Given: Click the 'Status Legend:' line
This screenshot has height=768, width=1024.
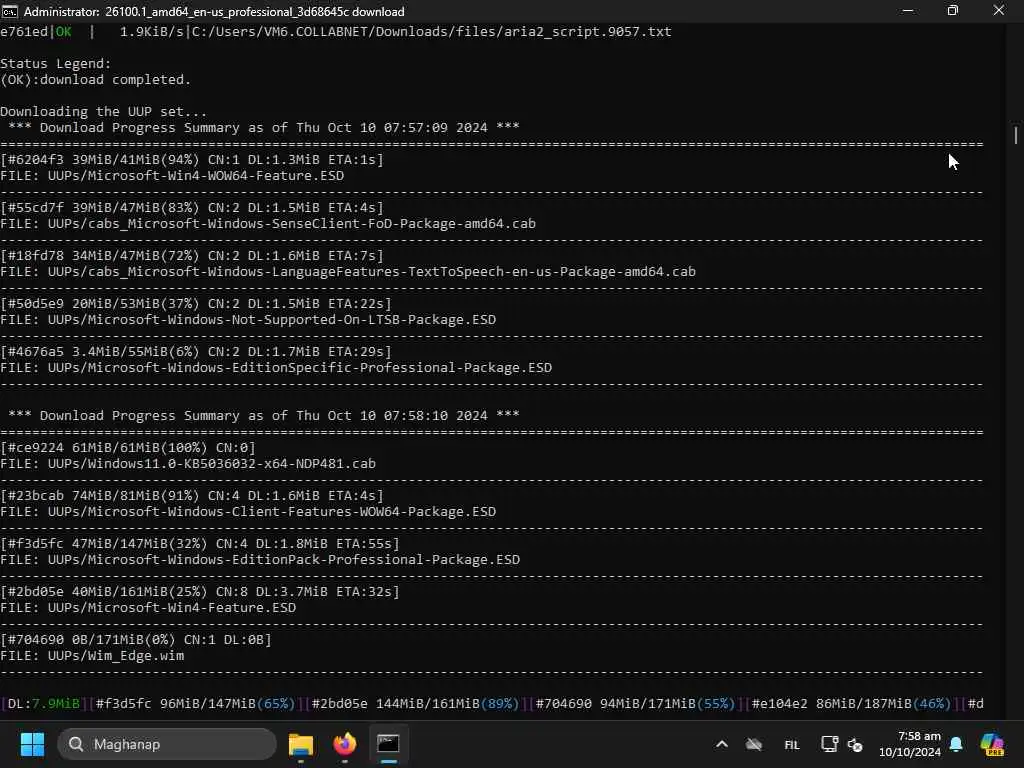Looking at the screenshot, I should (x=56, y=63).
